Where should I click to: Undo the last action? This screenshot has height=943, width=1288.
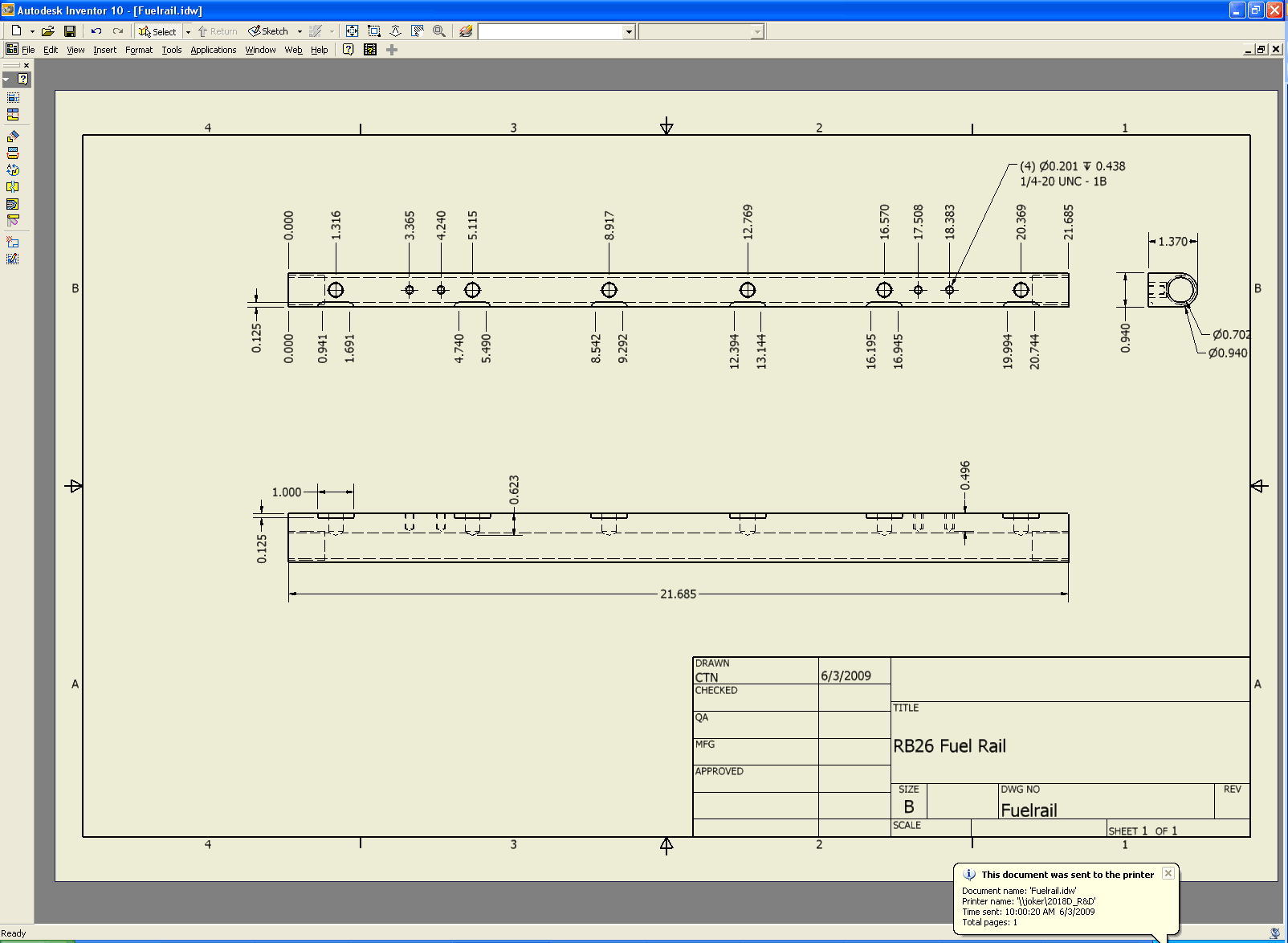pos(96,31)
